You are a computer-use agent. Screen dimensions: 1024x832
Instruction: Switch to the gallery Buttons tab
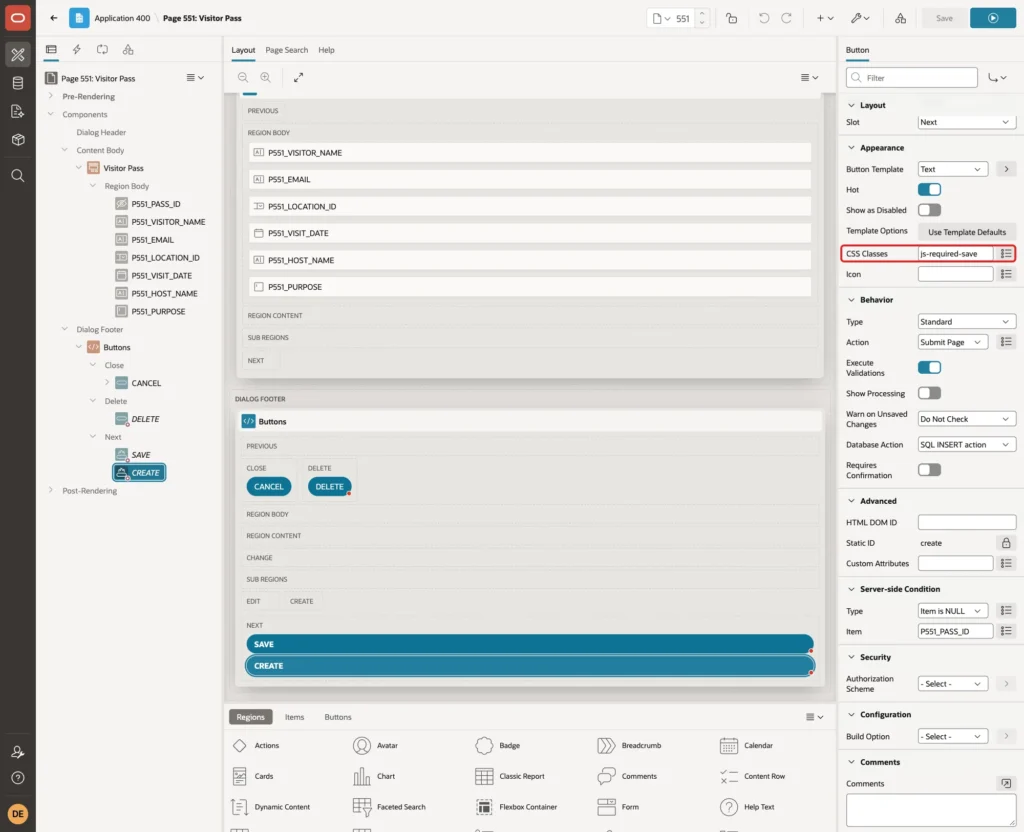pos(338,717)
